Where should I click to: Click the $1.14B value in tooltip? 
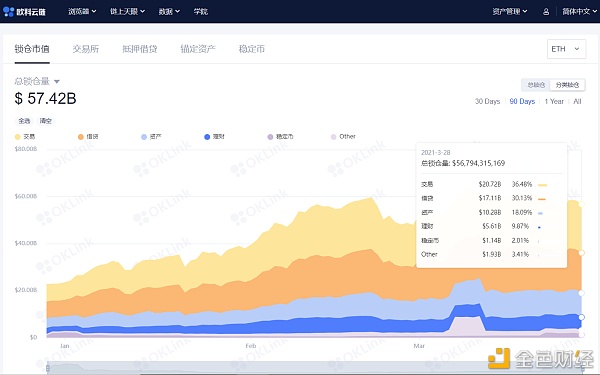[492, 240]
